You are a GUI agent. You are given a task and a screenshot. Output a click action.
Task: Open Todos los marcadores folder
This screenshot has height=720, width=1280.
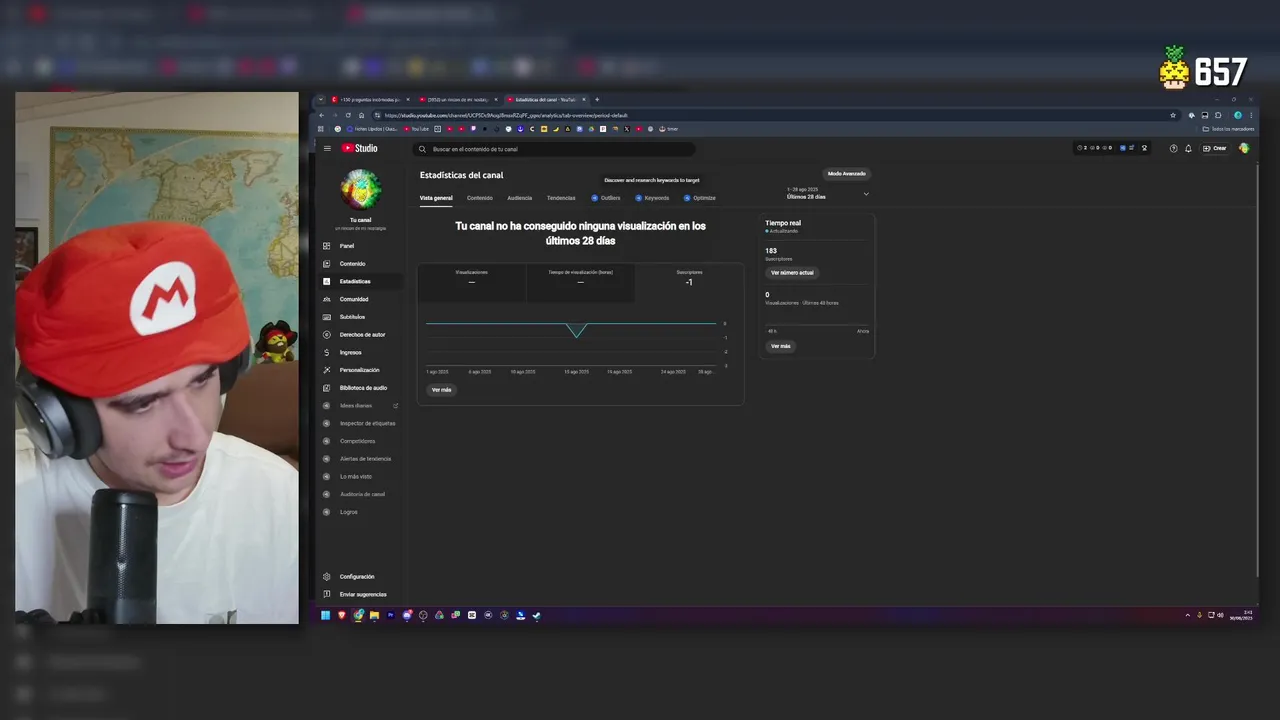[1228, 129]
